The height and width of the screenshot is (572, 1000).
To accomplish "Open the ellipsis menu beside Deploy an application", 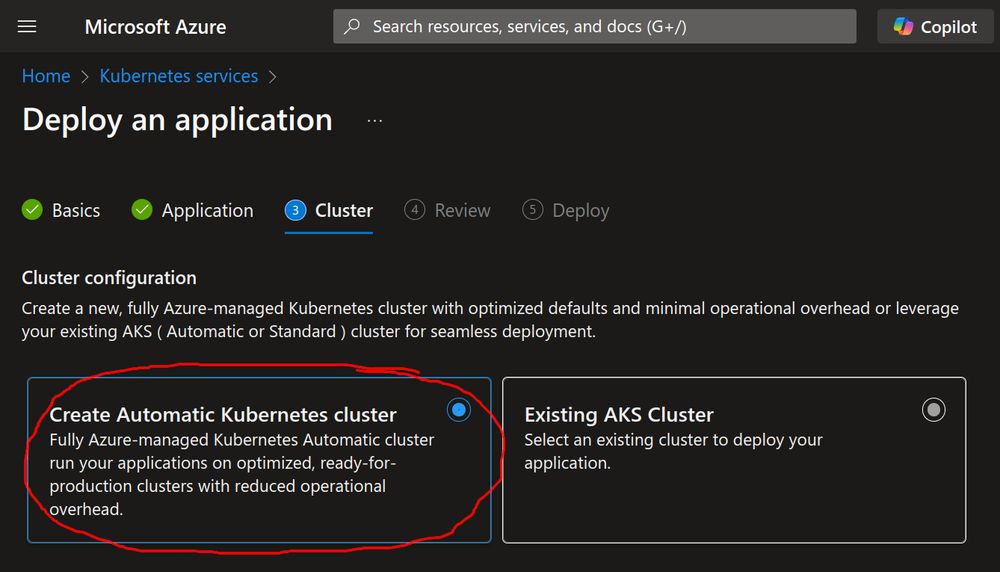I will [374, 121].
